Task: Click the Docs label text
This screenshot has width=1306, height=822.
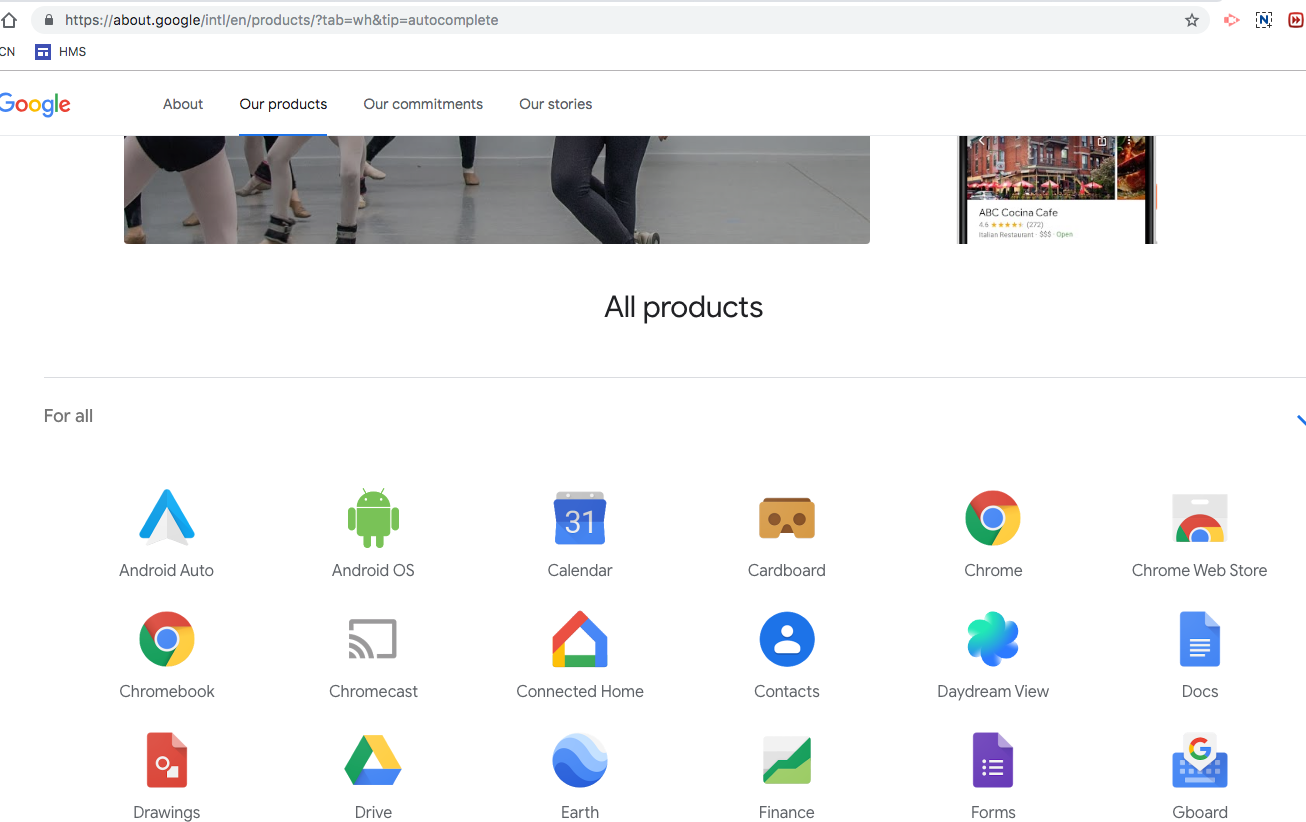Action: click(x=1200, y=691)
